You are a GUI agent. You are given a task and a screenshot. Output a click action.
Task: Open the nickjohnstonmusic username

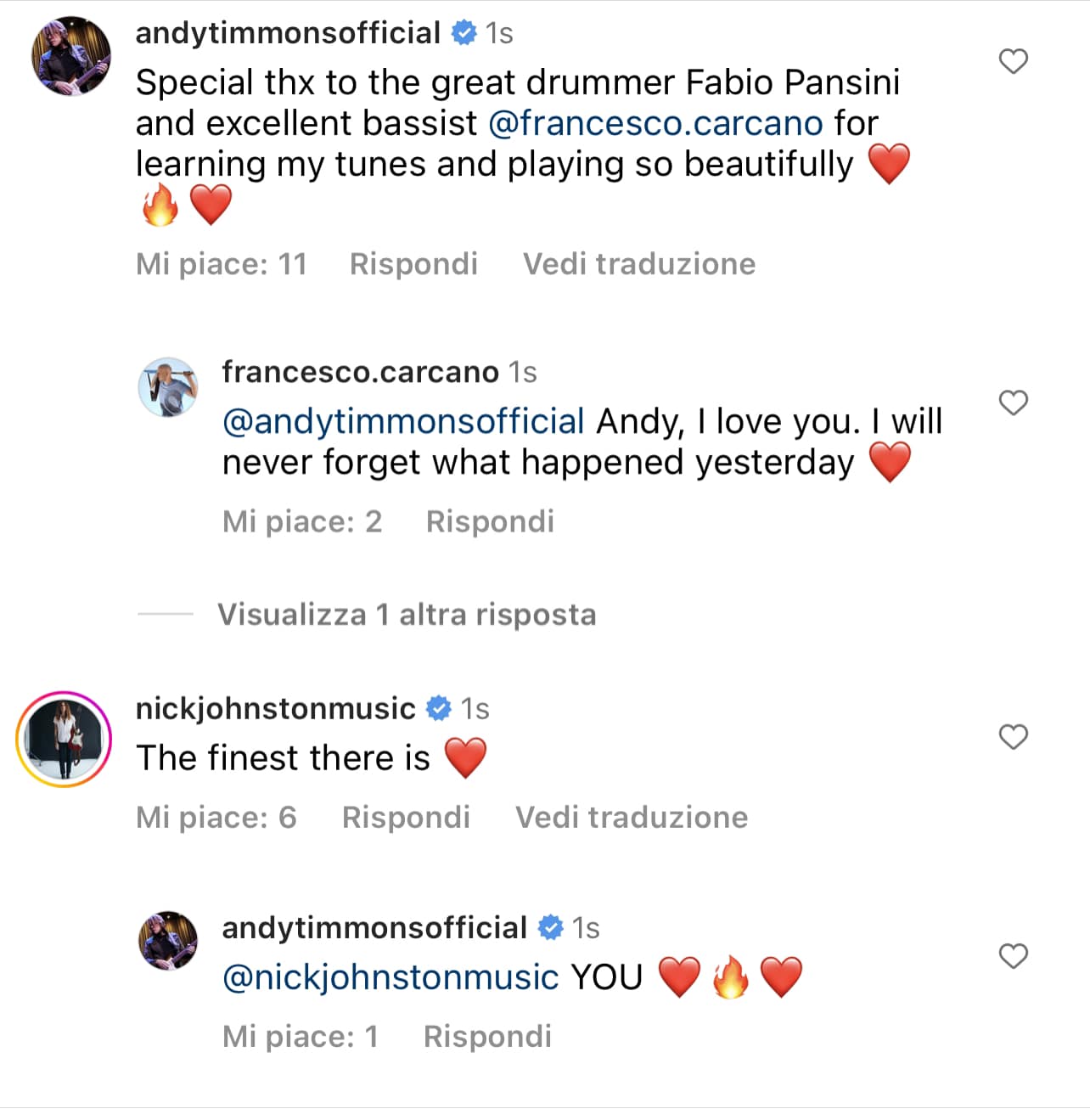pos(276,708)
